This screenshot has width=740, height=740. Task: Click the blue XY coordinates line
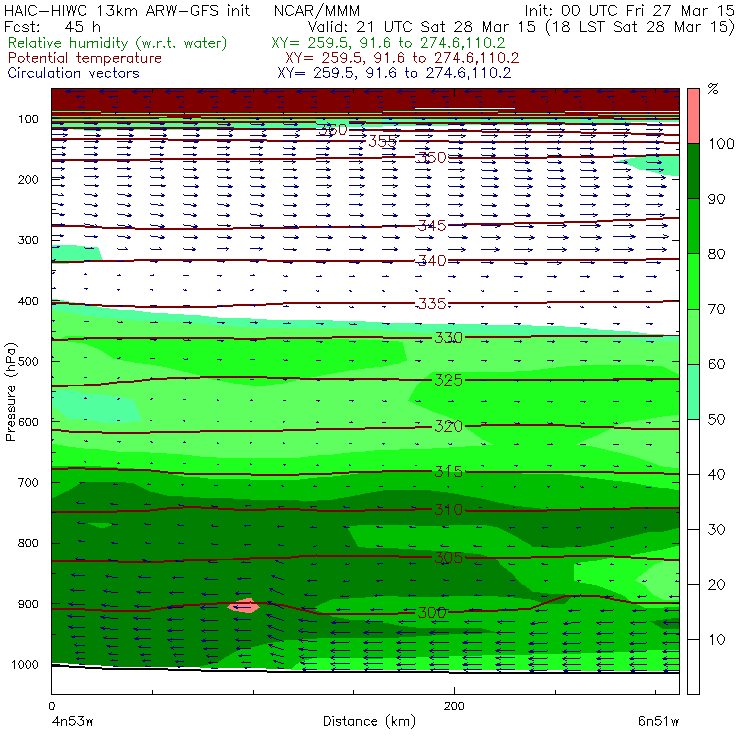click(394, 73)
